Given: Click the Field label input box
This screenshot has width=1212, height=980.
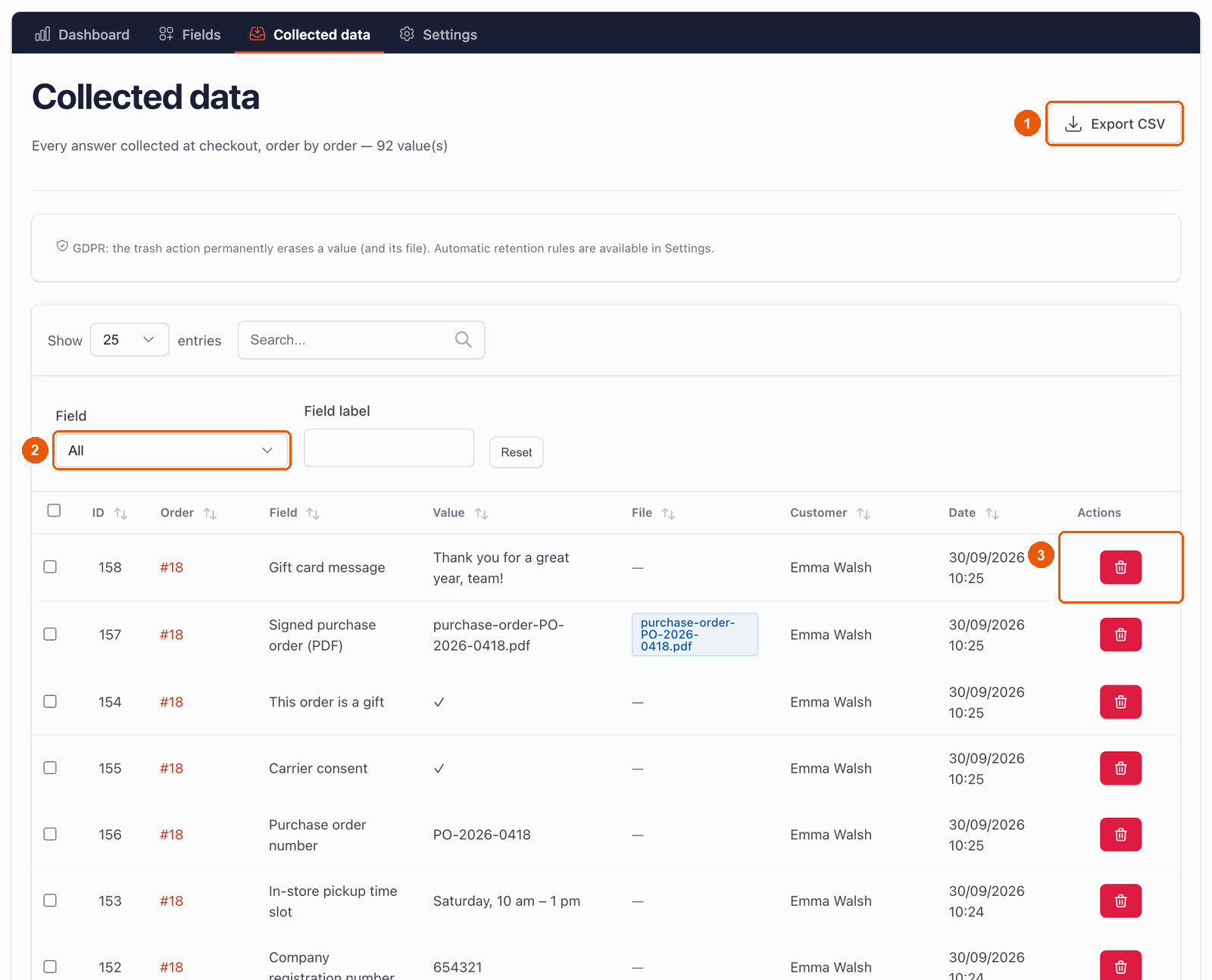Looking at the screenshot, I should point(389,448).
